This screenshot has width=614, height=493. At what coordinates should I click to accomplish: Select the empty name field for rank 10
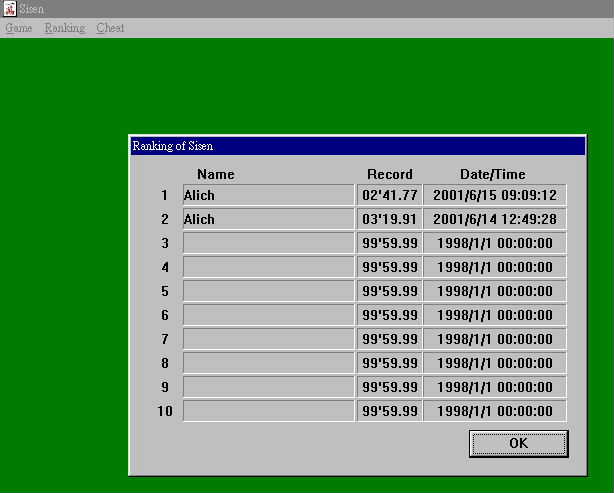268,411
